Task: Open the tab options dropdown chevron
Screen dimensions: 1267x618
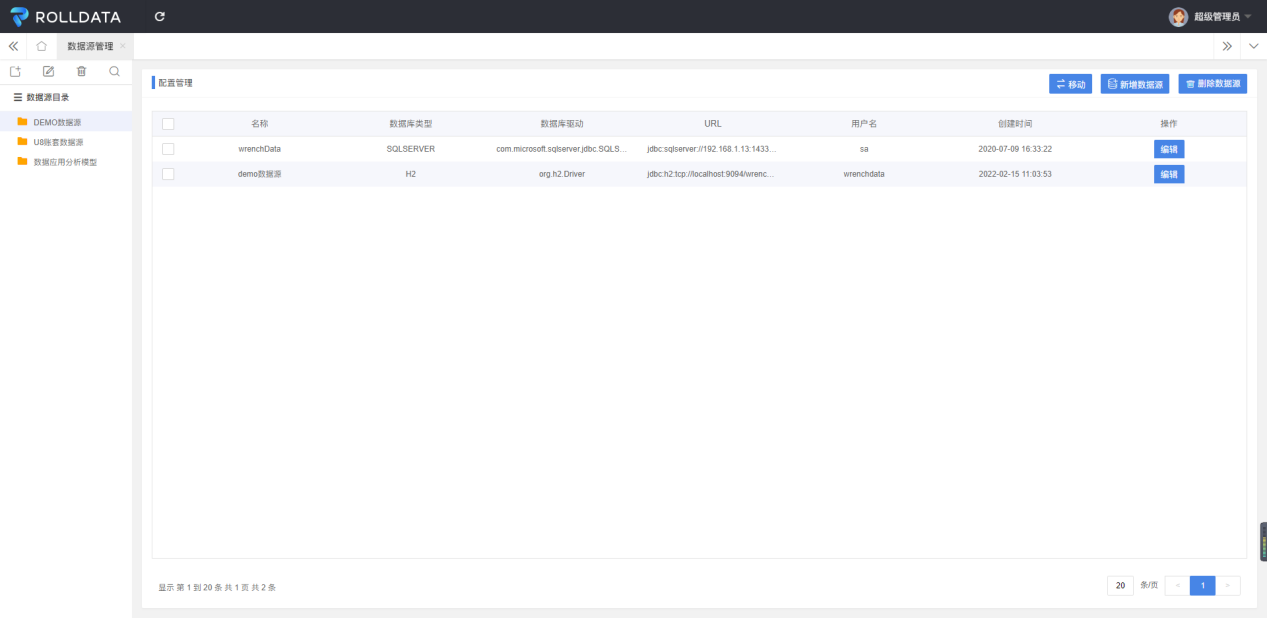Action: pos(1254,46)
